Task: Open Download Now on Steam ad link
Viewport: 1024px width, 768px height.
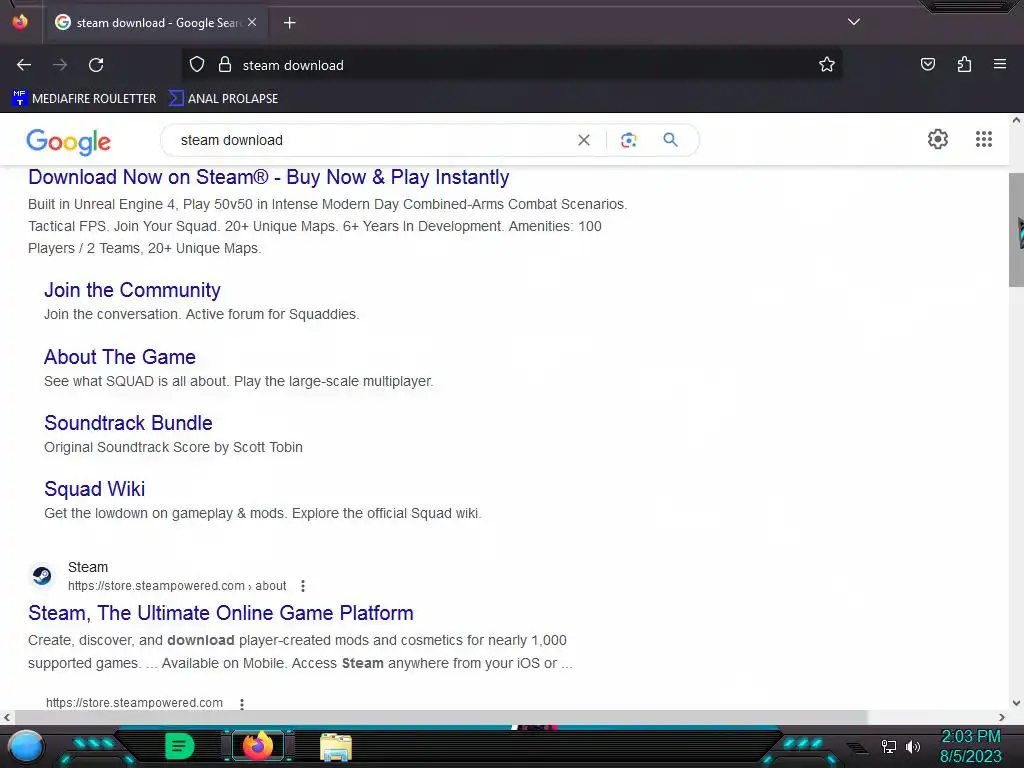Action: click(268, 177)
